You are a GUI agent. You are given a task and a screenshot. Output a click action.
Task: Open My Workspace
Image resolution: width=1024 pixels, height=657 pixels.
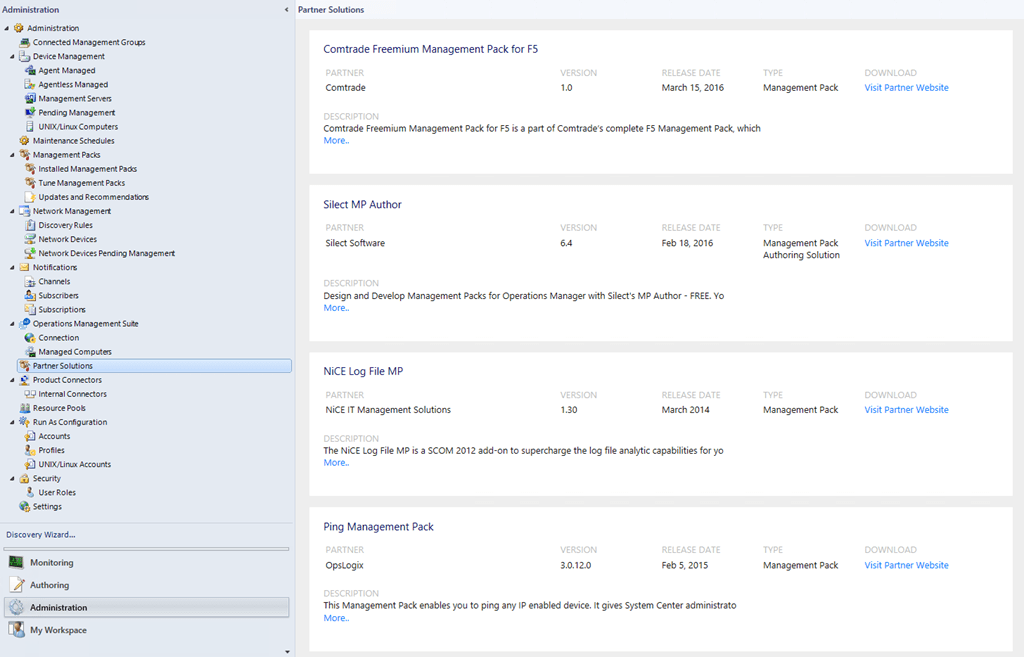[147, 630]
